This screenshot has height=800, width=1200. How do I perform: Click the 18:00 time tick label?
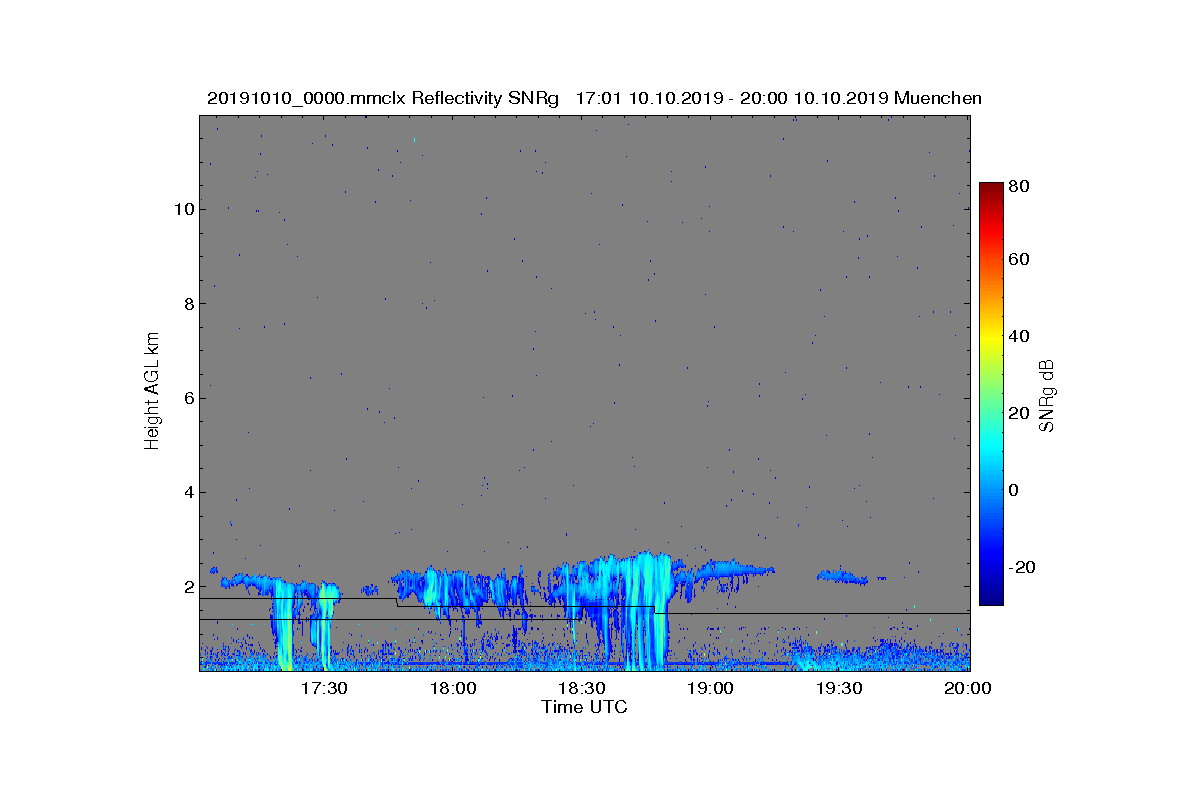pyautogui.click(x=455, y=688)
